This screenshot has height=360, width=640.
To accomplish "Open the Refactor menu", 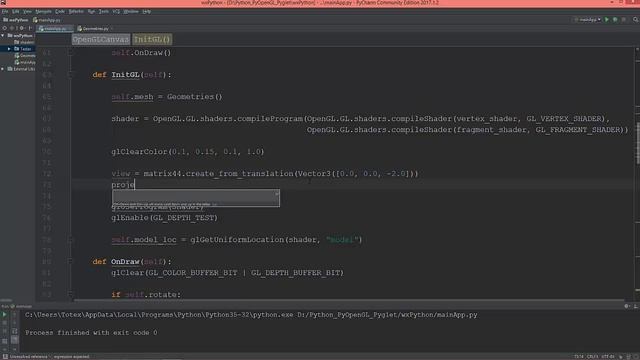I will (x=76, y=11).
